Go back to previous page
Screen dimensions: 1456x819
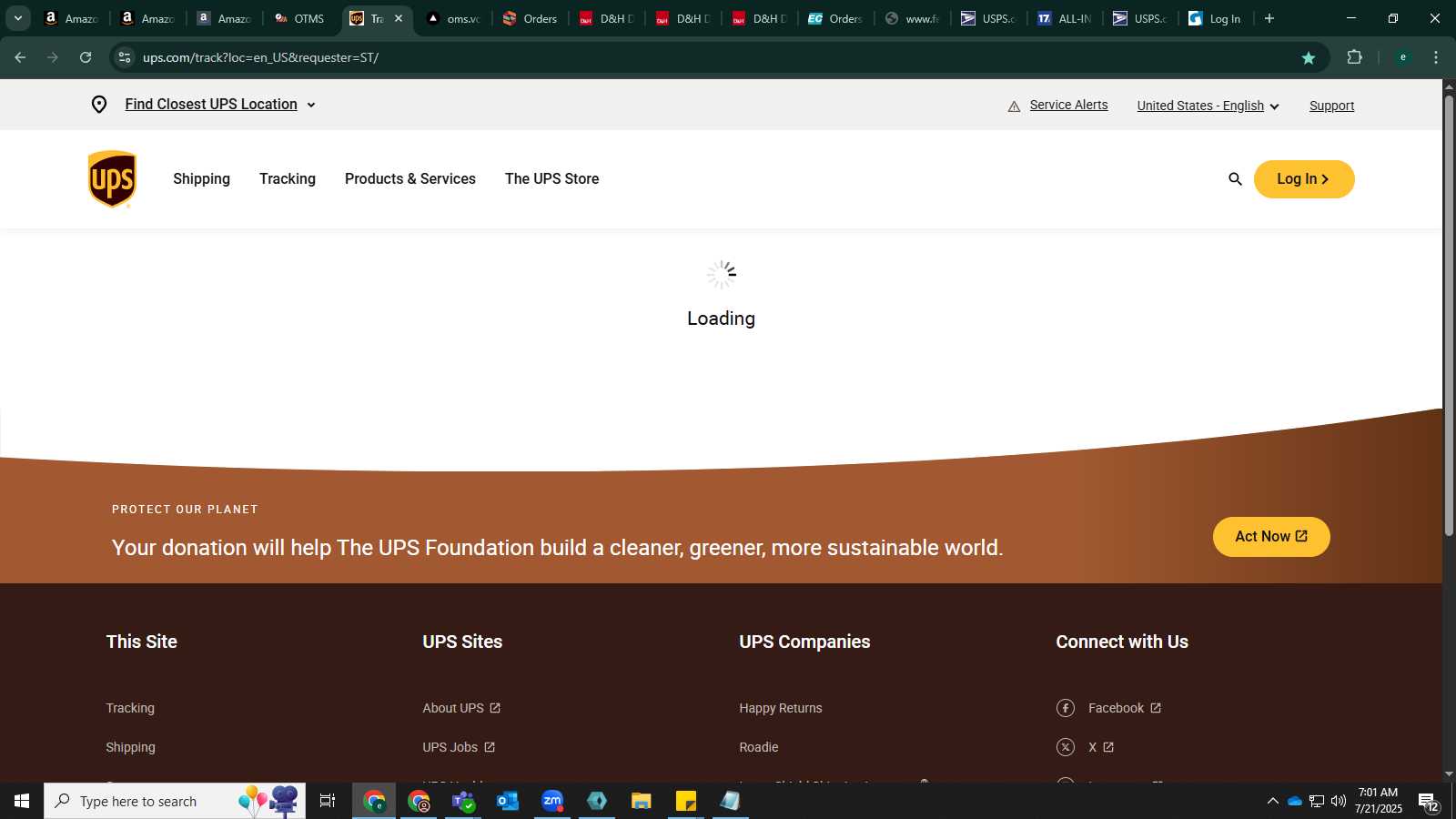pyautogui.click(x=20, y=57)
